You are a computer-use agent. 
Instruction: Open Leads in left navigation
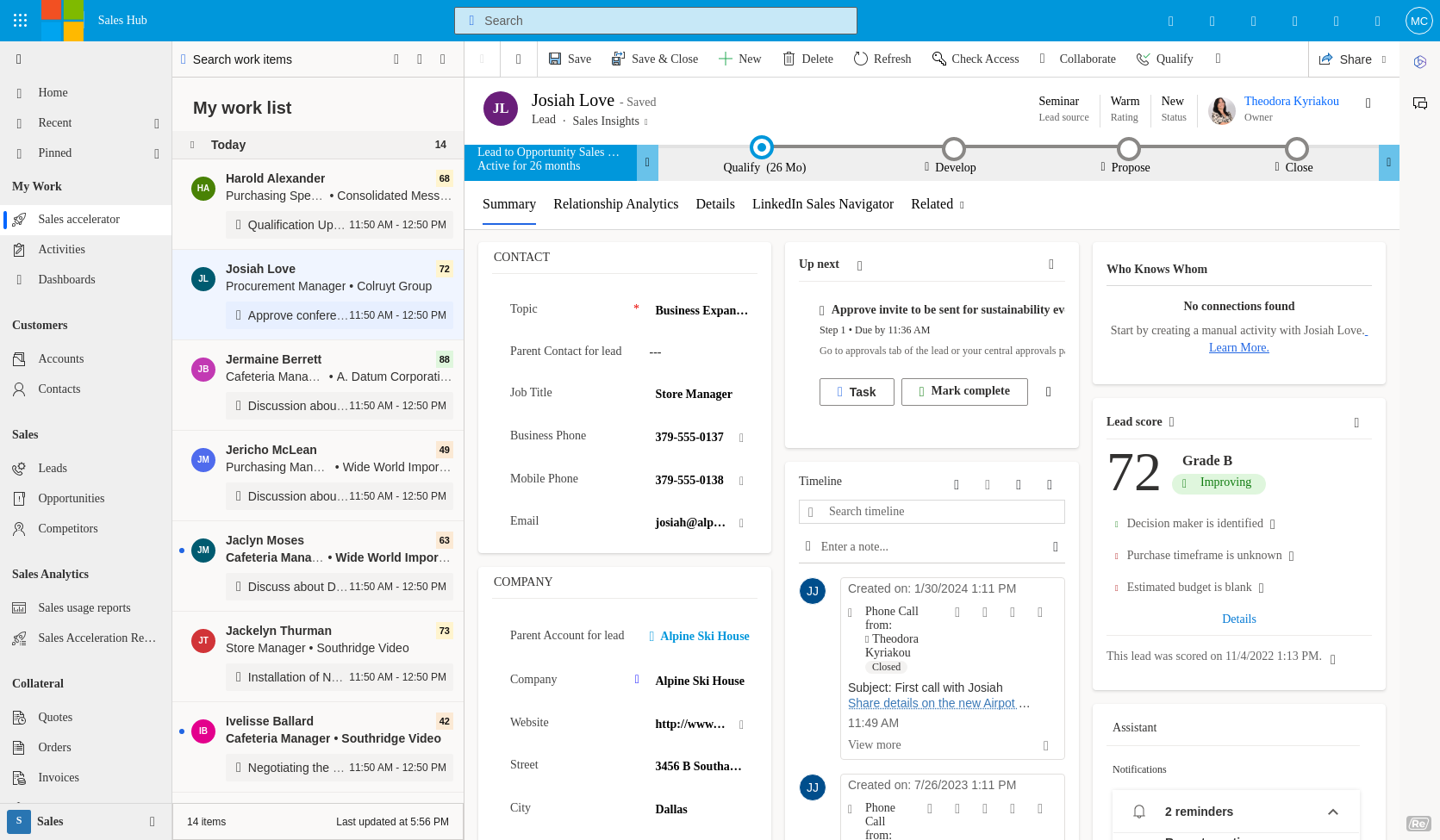click(x=86, y=468)
